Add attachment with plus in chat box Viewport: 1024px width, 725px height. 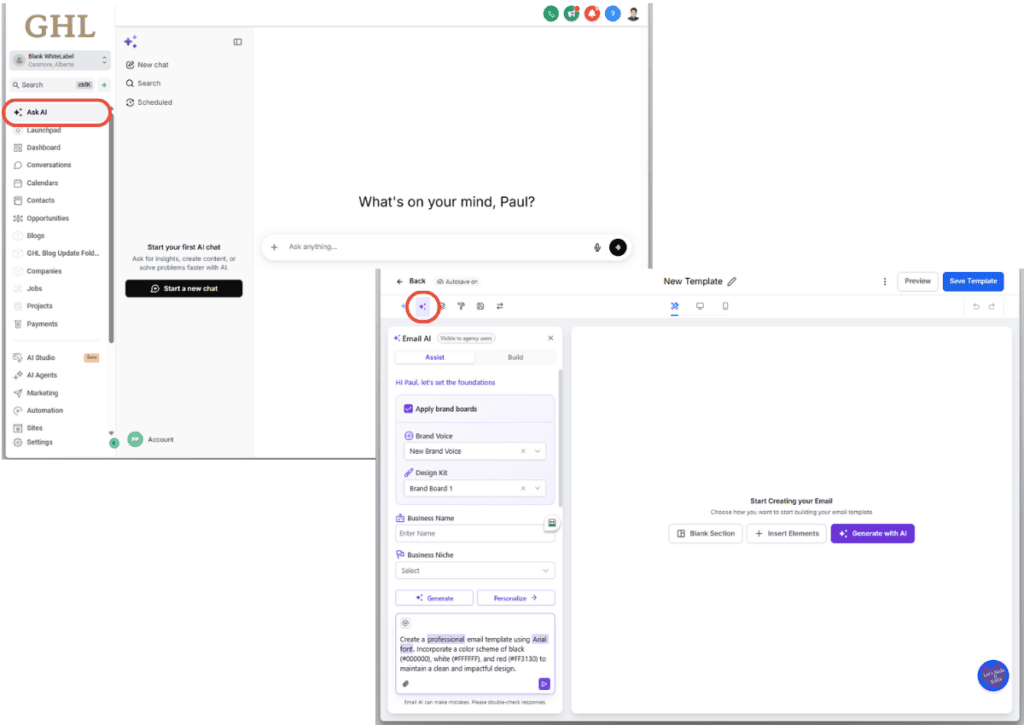[274, 247]
